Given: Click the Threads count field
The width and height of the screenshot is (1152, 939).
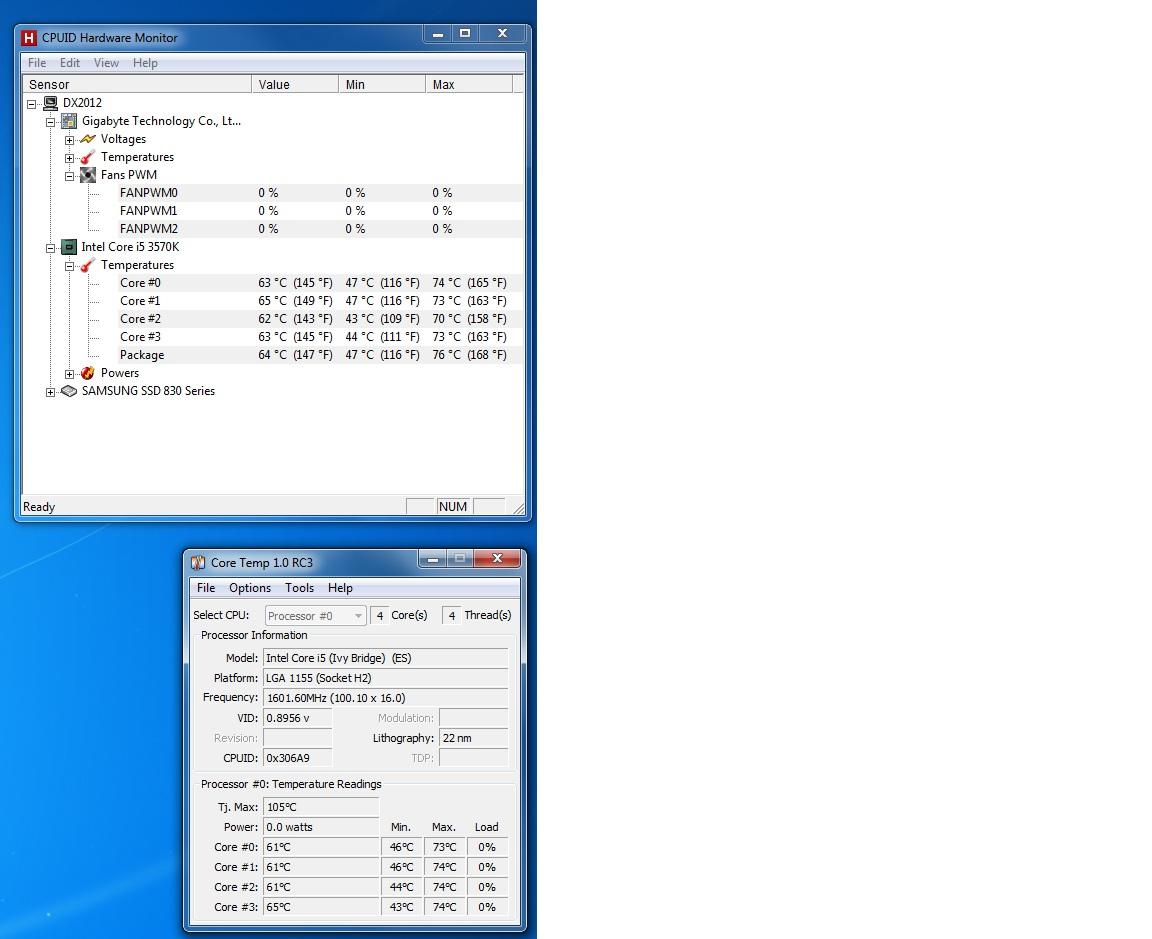Looking at the screenshot, I should (451, 616).
